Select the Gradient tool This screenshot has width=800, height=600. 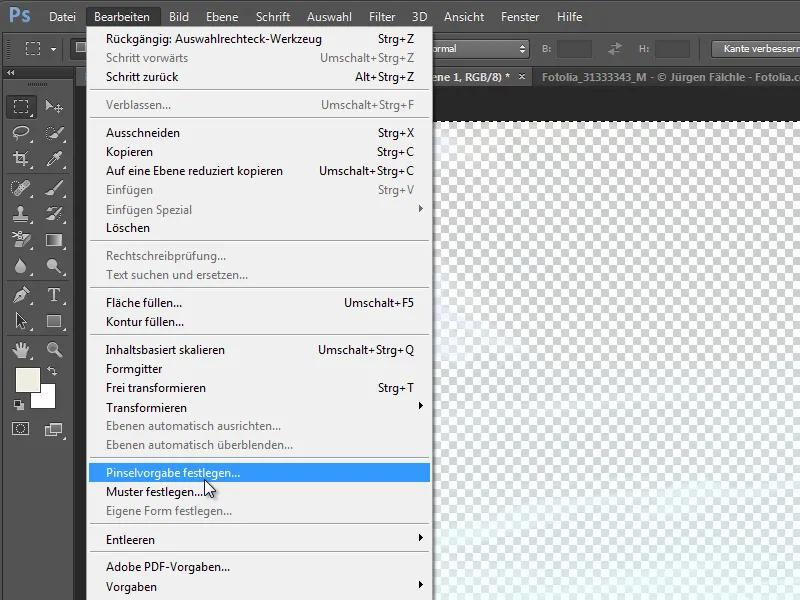coord(54,239)
